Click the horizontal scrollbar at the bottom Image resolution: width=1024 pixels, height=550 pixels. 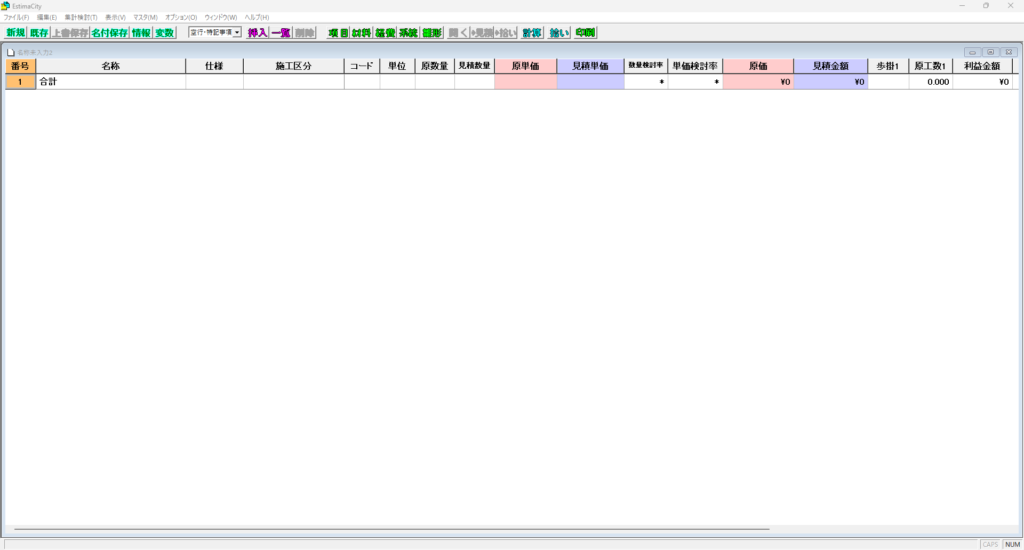392,529
